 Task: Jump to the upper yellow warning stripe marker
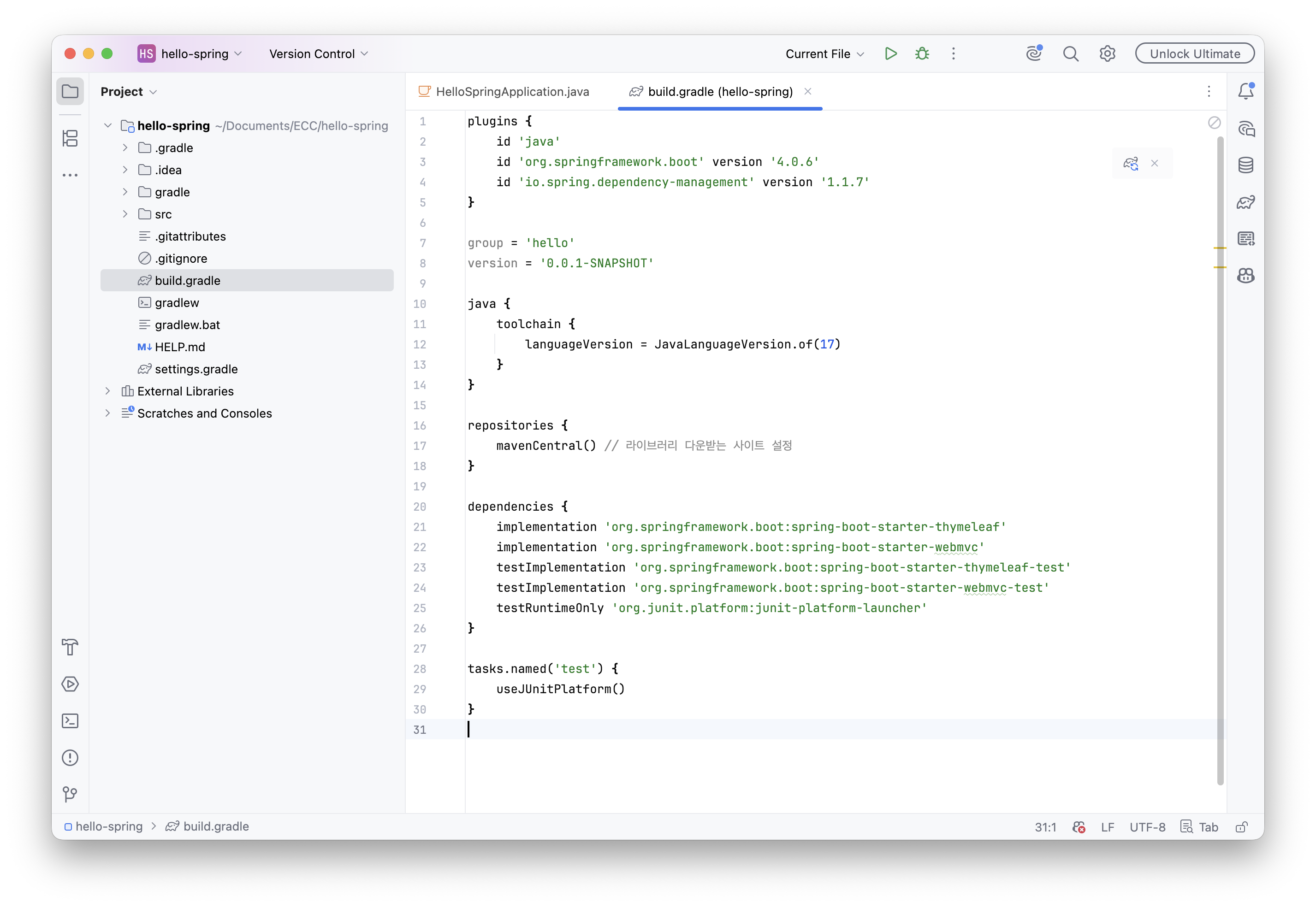(1219, 248)
